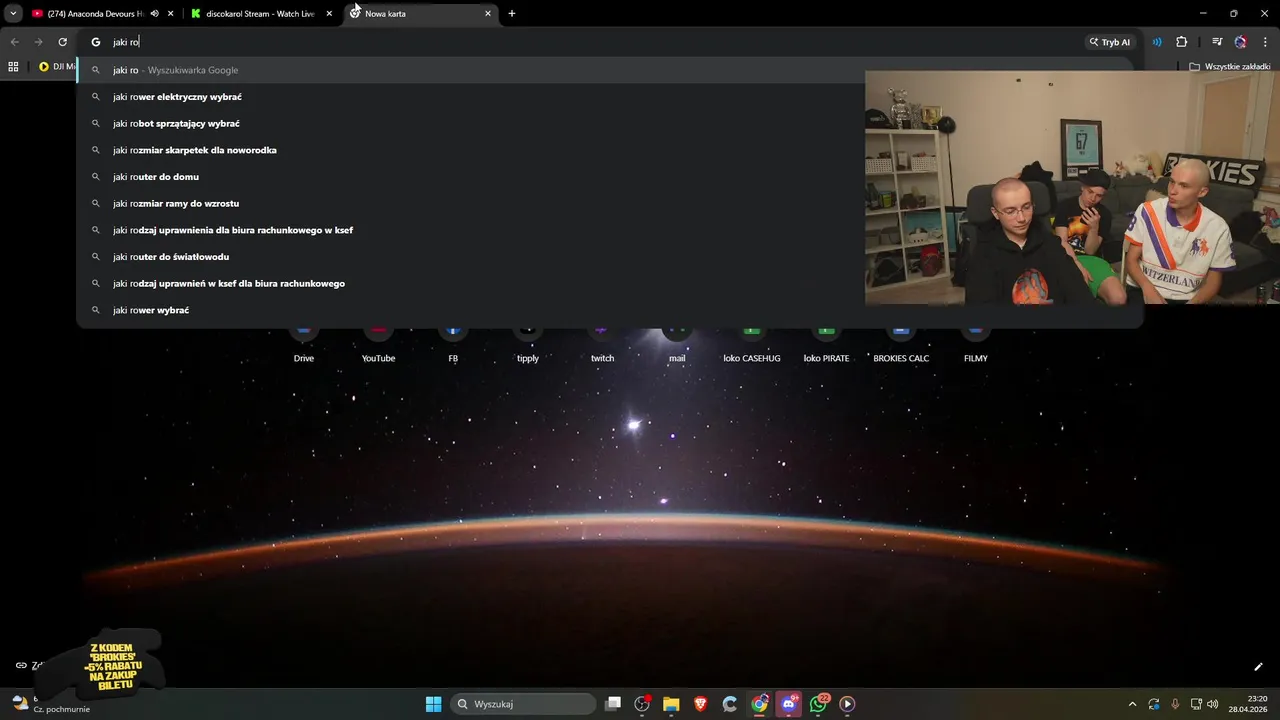The image size is (1280, 720).
Task: Close the discokarol Stream tab
Action: [x=329, y=14]
